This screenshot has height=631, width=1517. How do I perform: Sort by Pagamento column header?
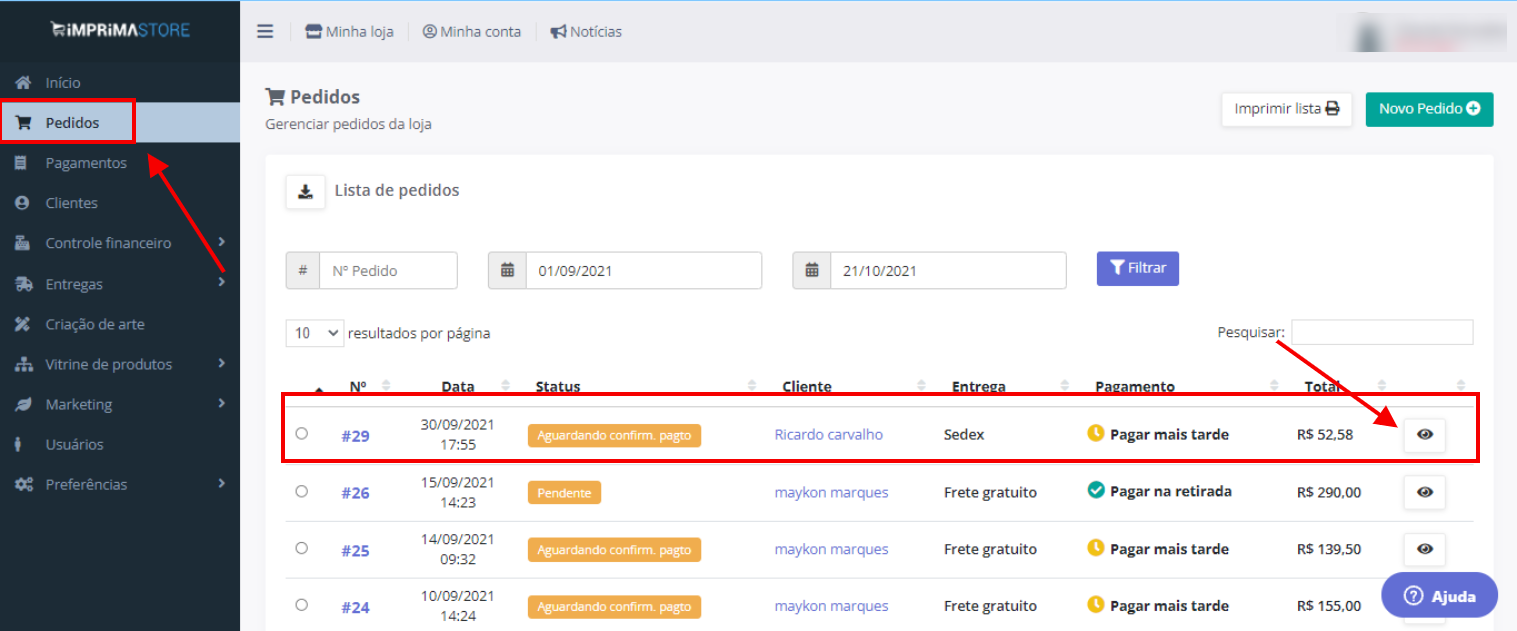click(x=1135, y=386)
